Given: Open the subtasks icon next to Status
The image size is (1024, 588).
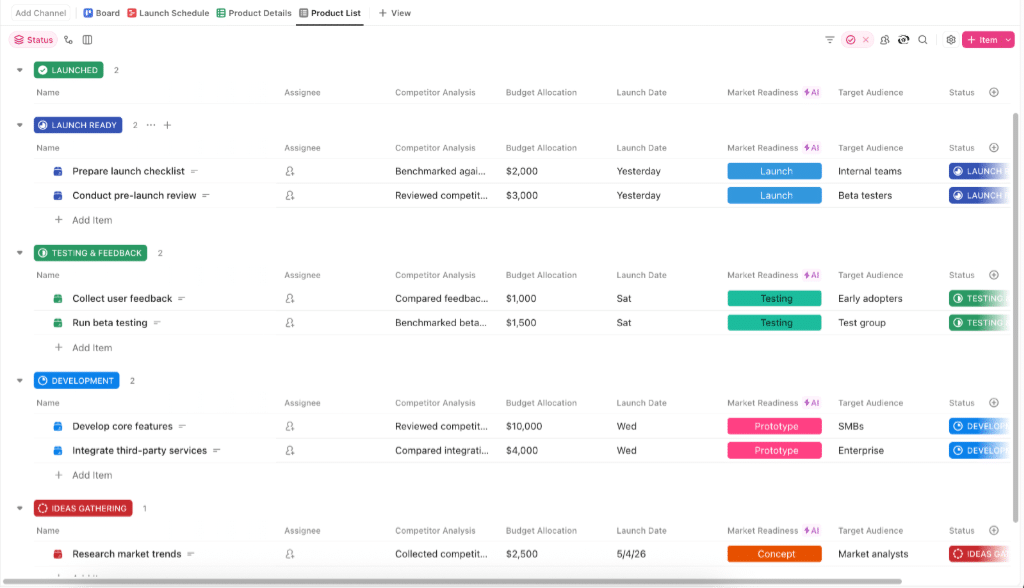Looking at the screenshot, I should coord(69,40).
